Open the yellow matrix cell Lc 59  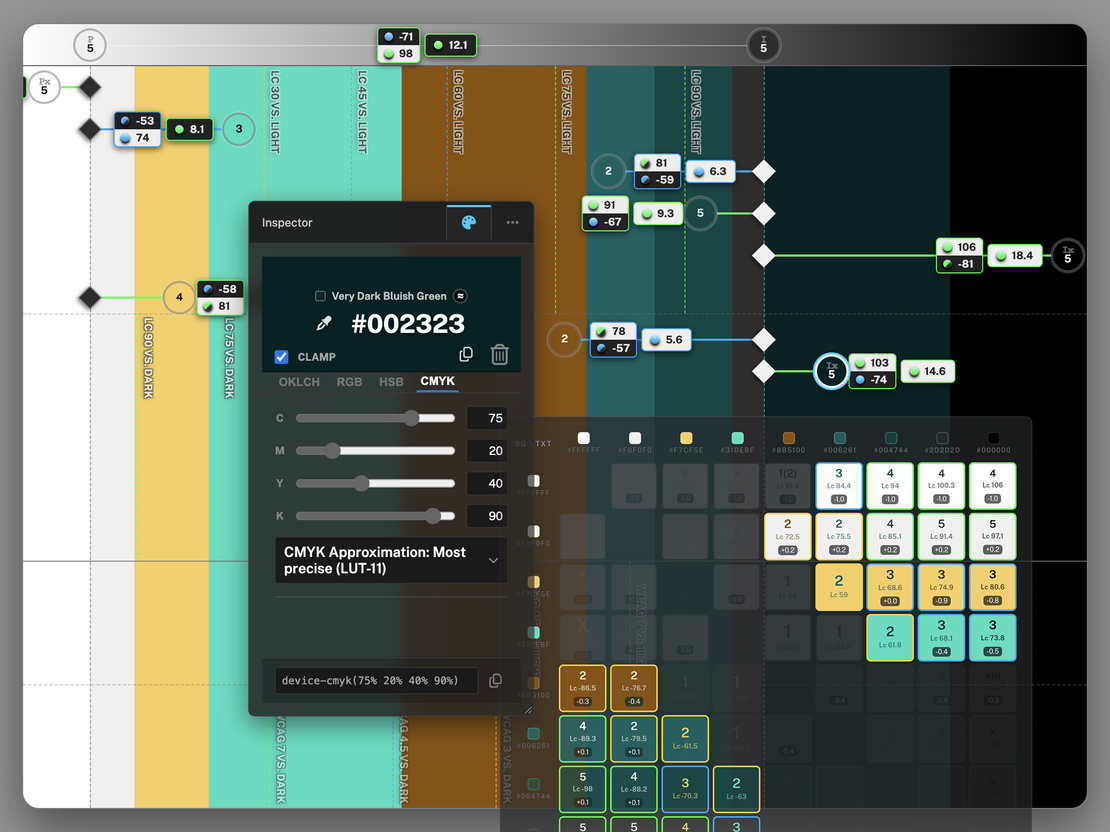coord(839,587)
